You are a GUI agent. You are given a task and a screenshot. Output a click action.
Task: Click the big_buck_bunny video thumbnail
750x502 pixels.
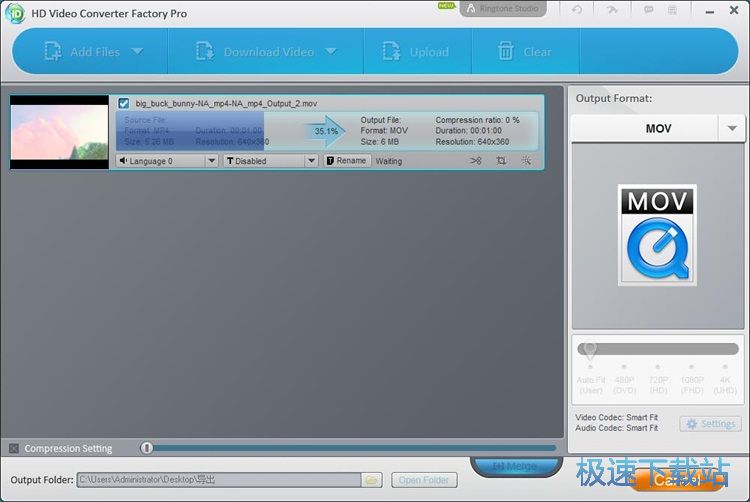[59, 132]
